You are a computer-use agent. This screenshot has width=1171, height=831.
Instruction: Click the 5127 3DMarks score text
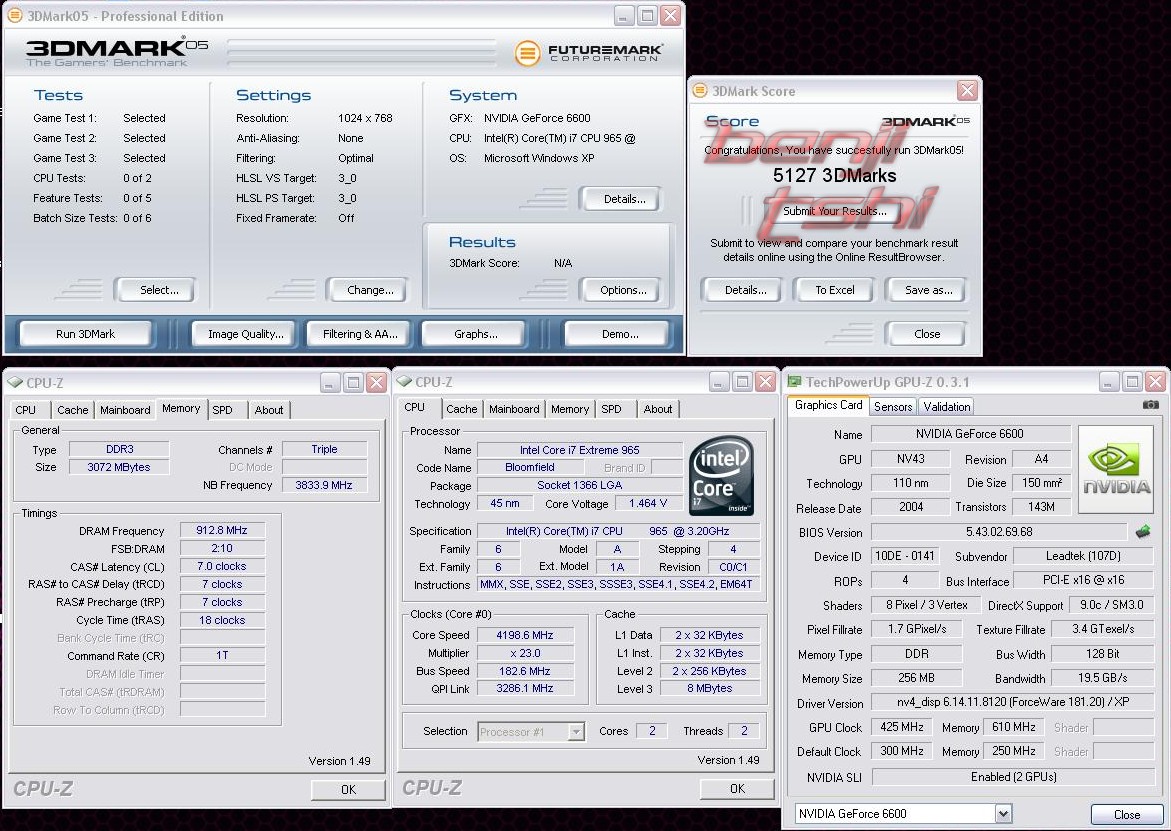coord(834,175)
